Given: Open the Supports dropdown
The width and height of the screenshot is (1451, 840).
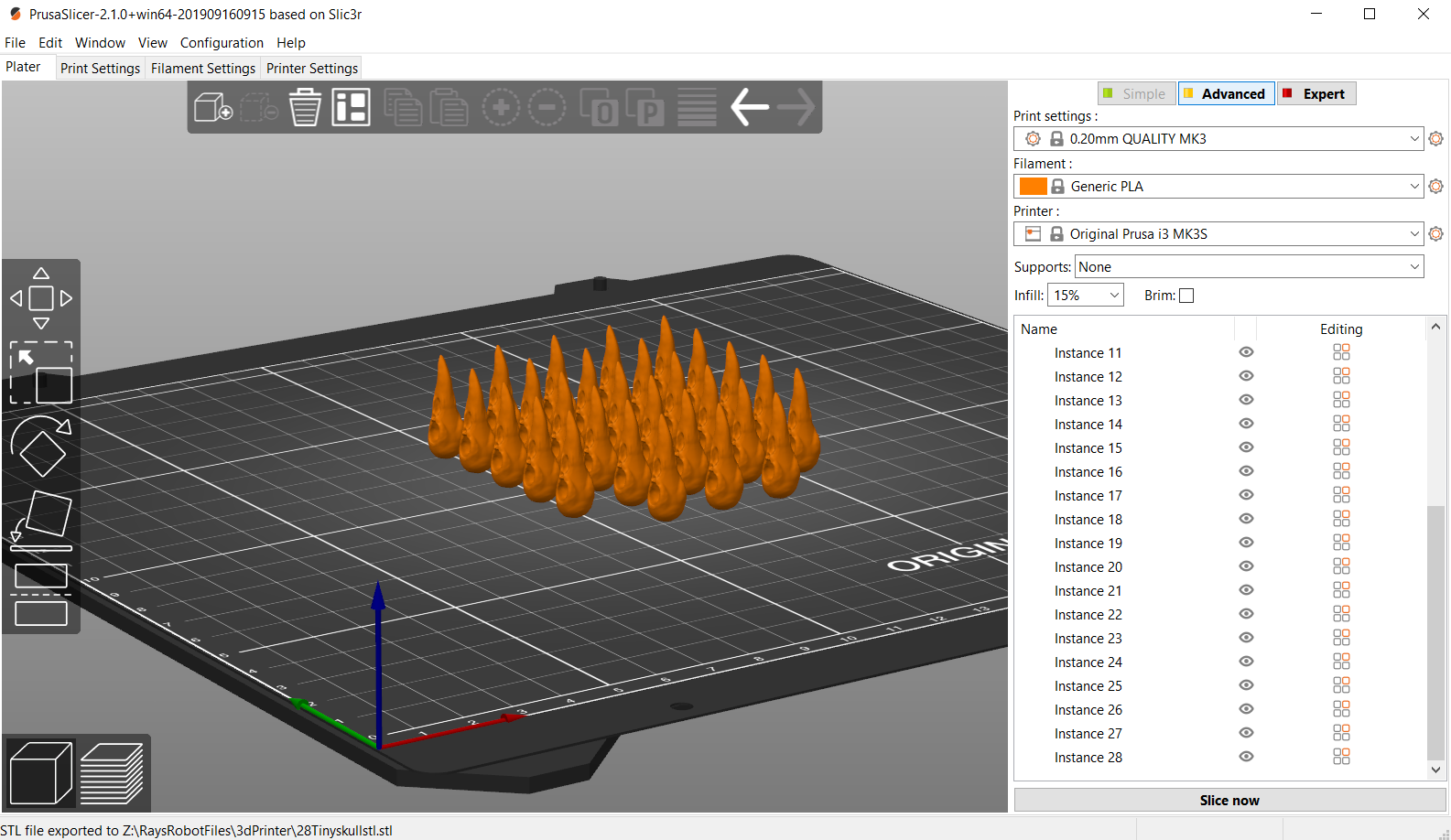Looking at the screenshot, I should [1250, 267].
